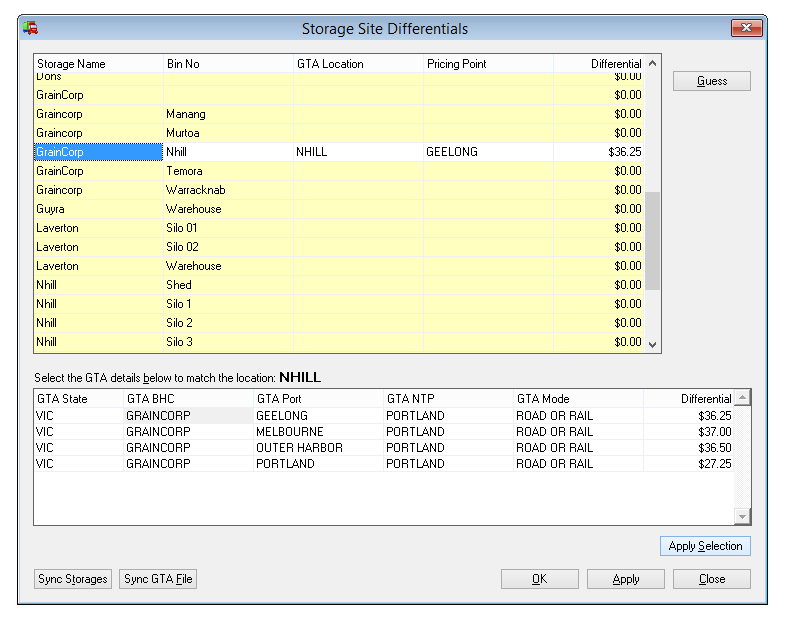Viewport: 786px width, 622px height.
Task: Close the dialog using the Close button
Action: 711,579
